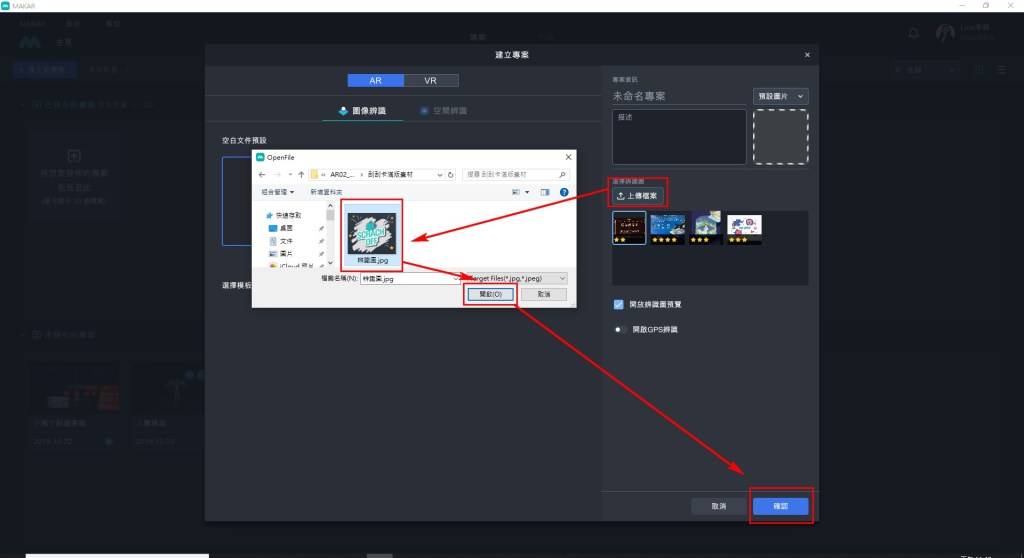1024x558 pixels.
Task: Go up one folder level
Action: click(x=300, y=174)
